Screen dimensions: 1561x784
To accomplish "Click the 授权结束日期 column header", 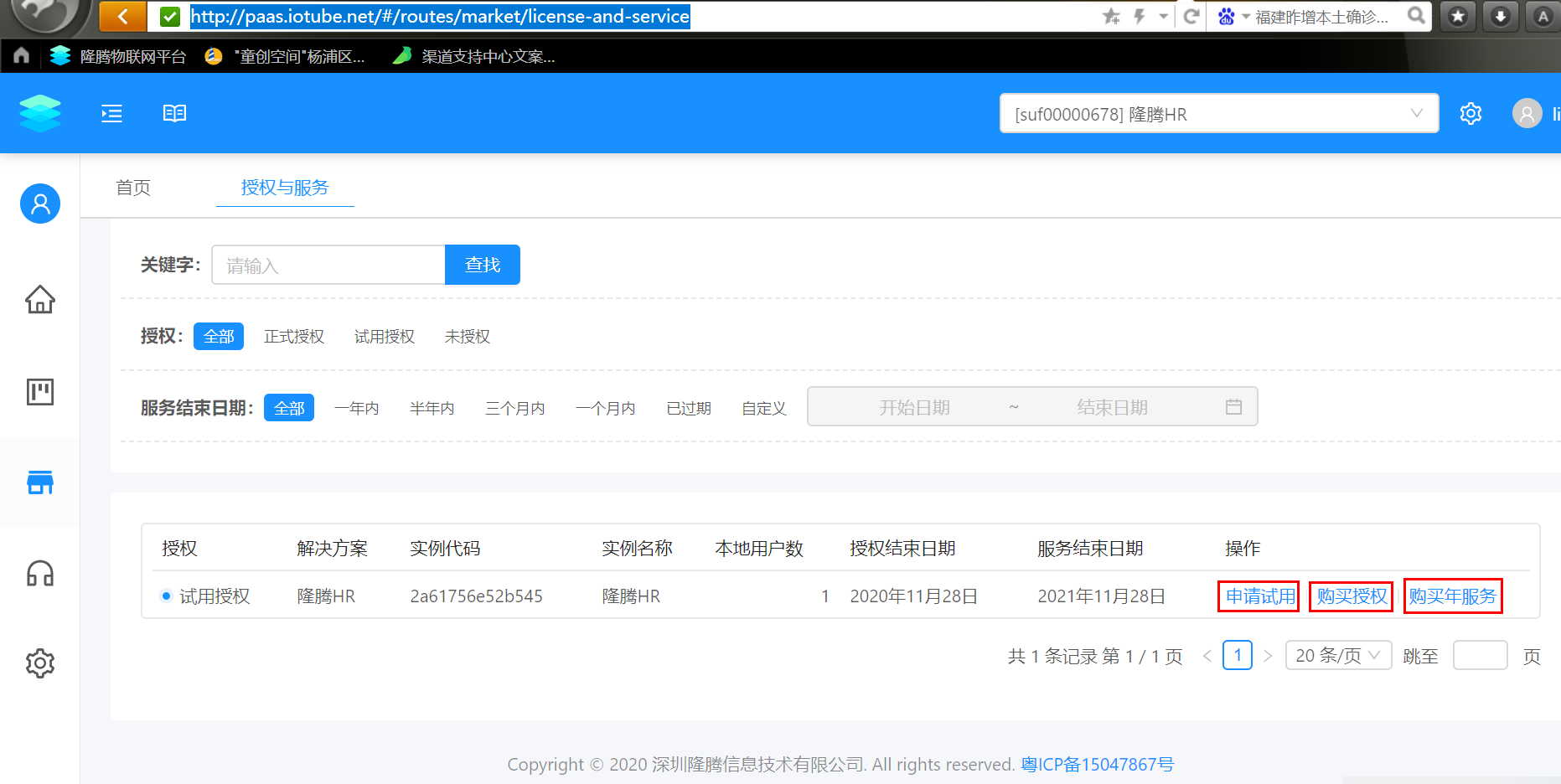I will [x=902, y=549].
